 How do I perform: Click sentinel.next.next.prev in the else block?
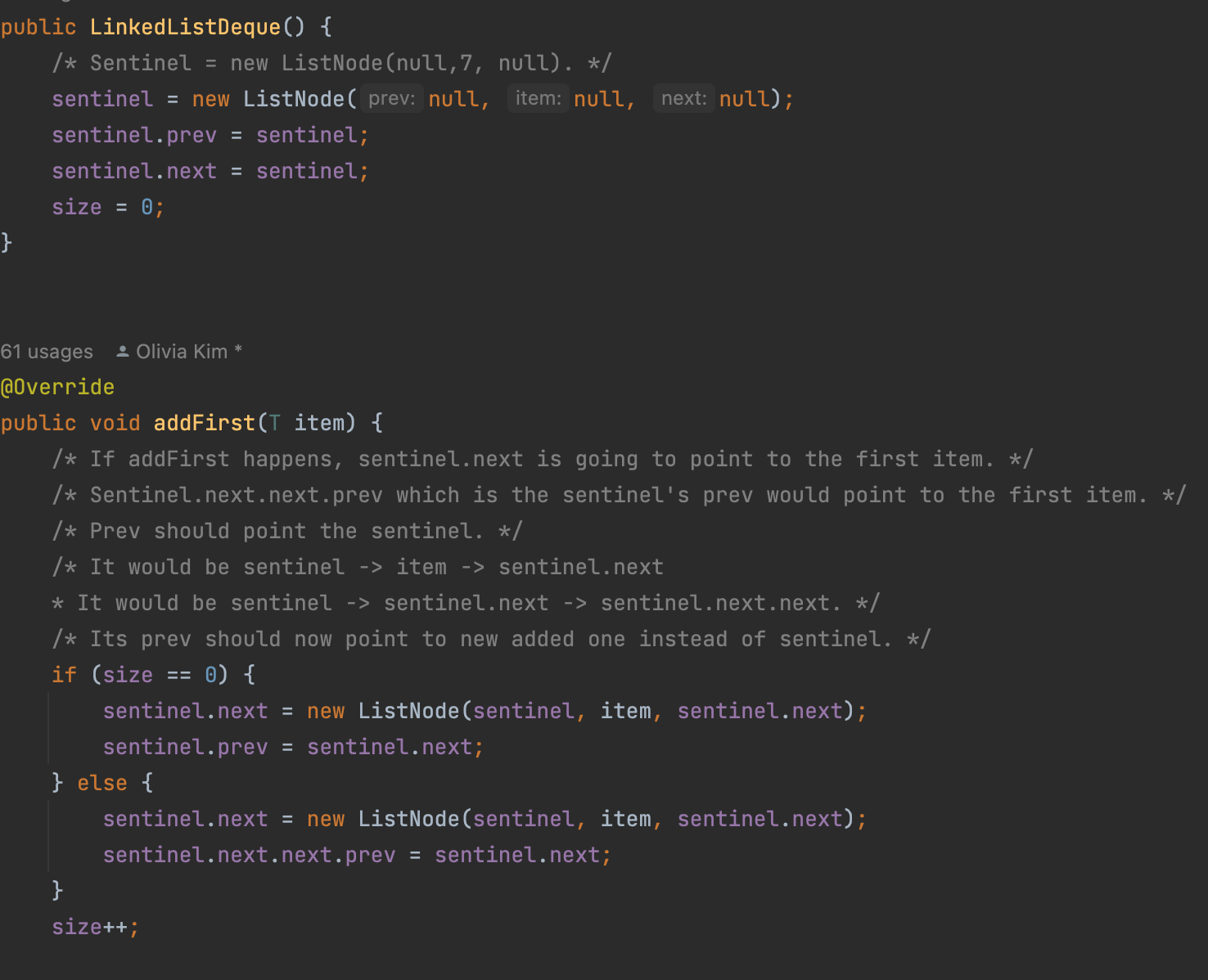tap(249, 855)
